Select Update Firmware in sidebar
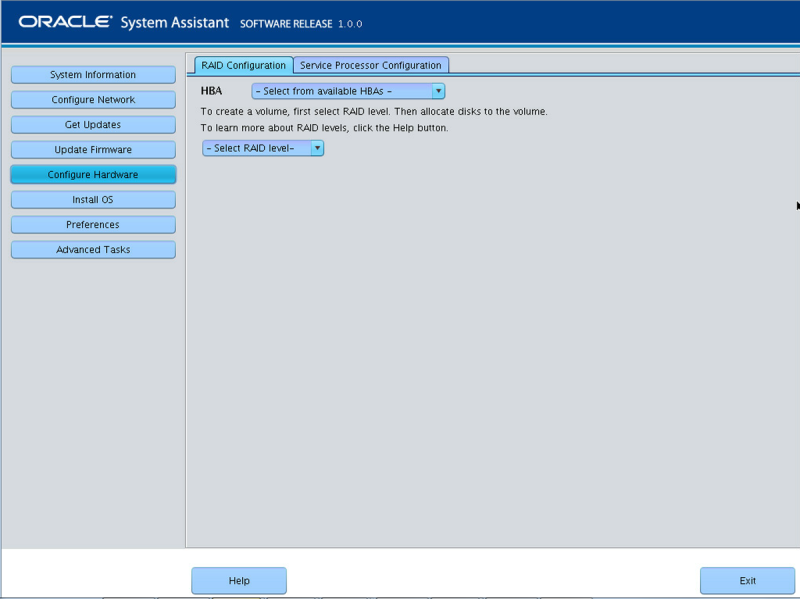Viewport: 800px width, 599px height. point(93,149)
